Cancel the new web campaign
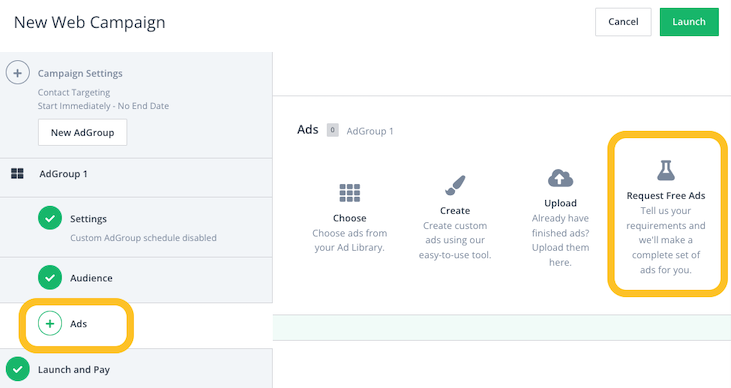The height and width of the screenshot is (388, 731). (x=623, y=22)
